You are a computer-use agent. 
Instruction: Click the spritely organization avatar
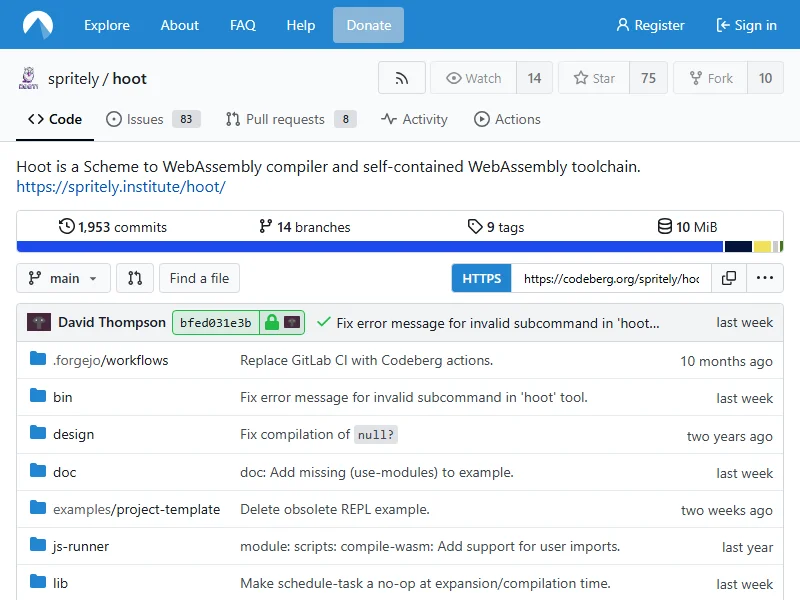28,78
